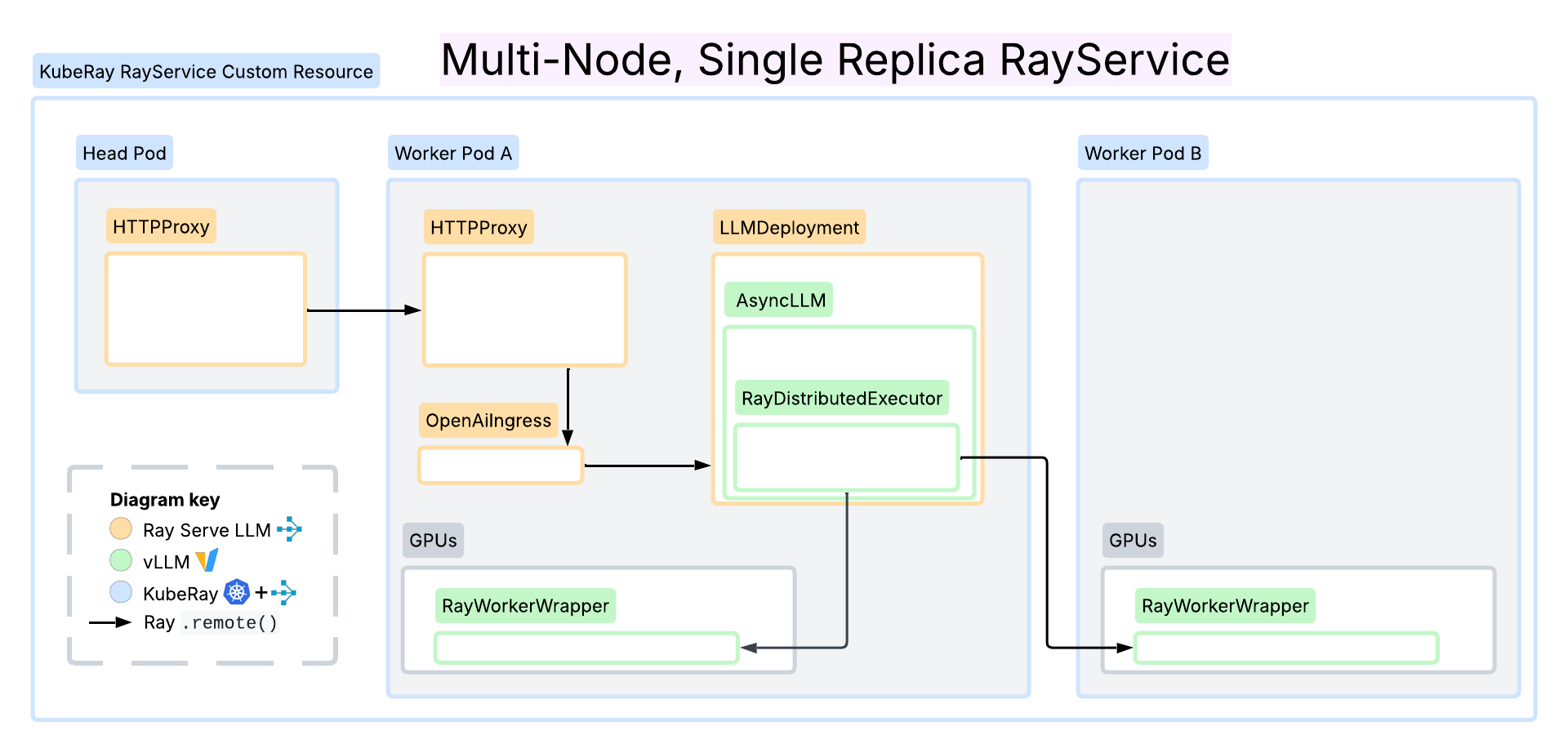Select the Head Pod label

point(124,153)
